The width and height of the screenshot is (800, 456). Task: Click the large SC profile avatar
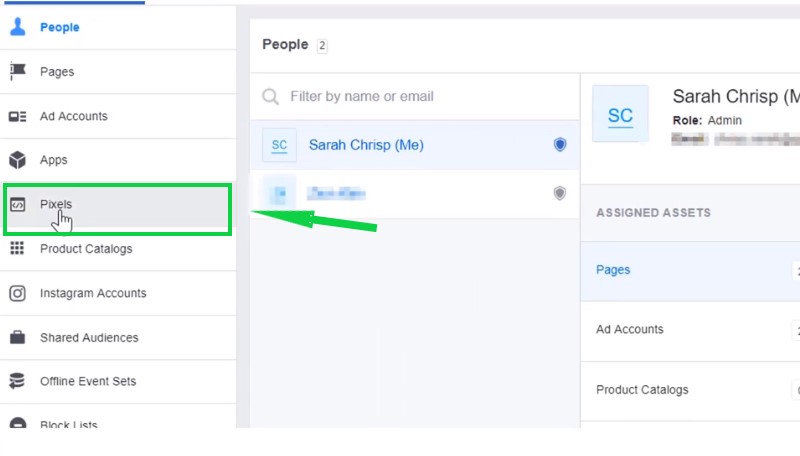(620, 114)
